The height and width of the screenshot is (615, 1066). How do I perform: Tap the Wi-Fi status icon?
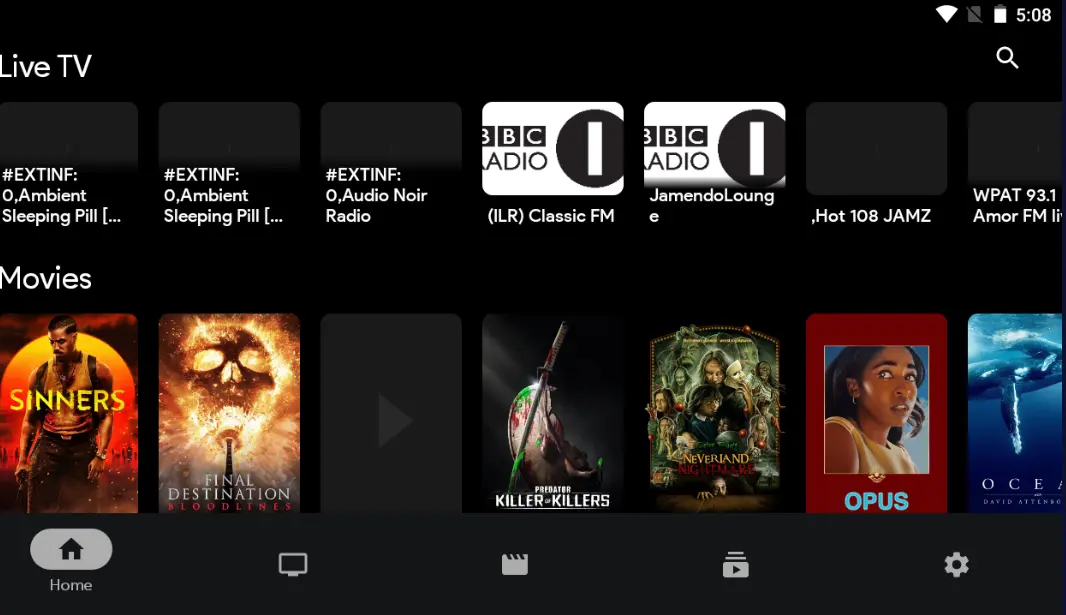[x=946, y=14]
